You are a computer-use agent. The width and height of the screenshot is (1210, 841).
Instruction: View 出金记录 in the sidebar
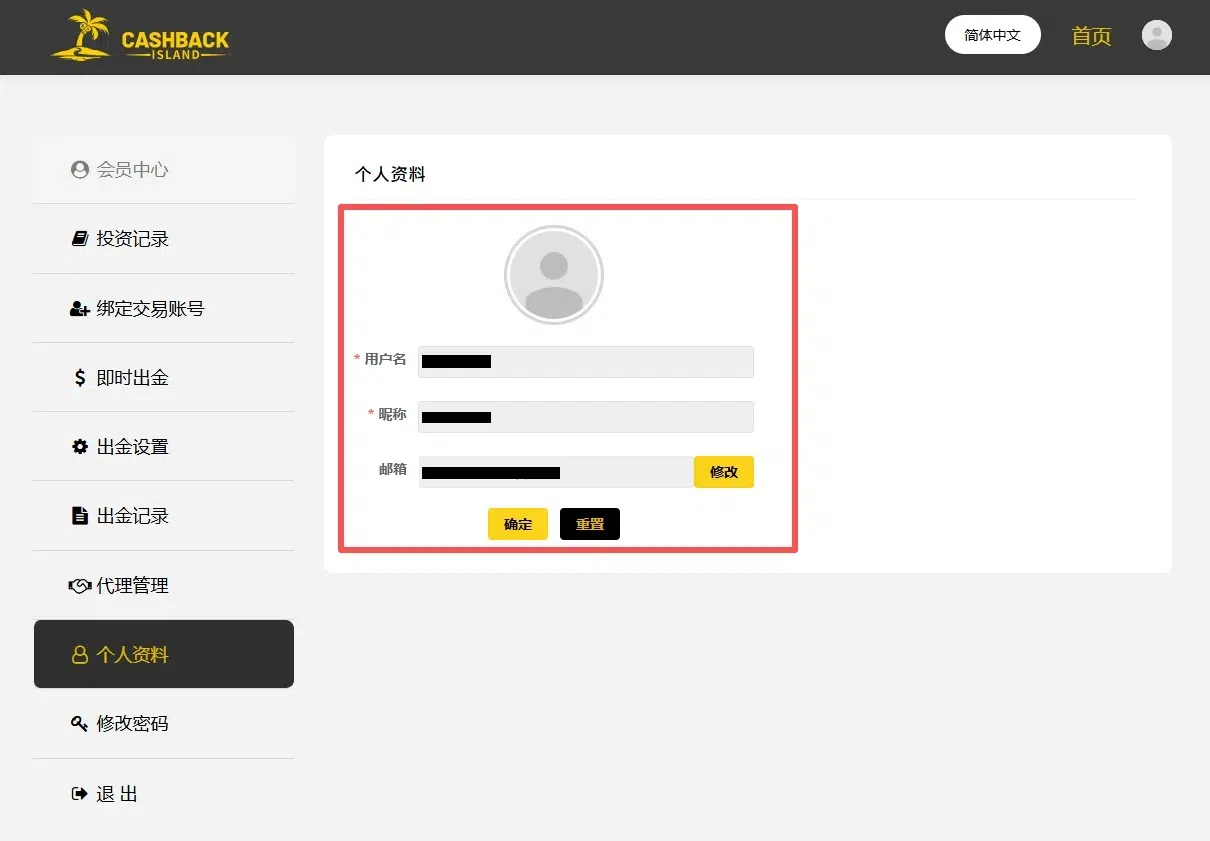click(164, 516)
